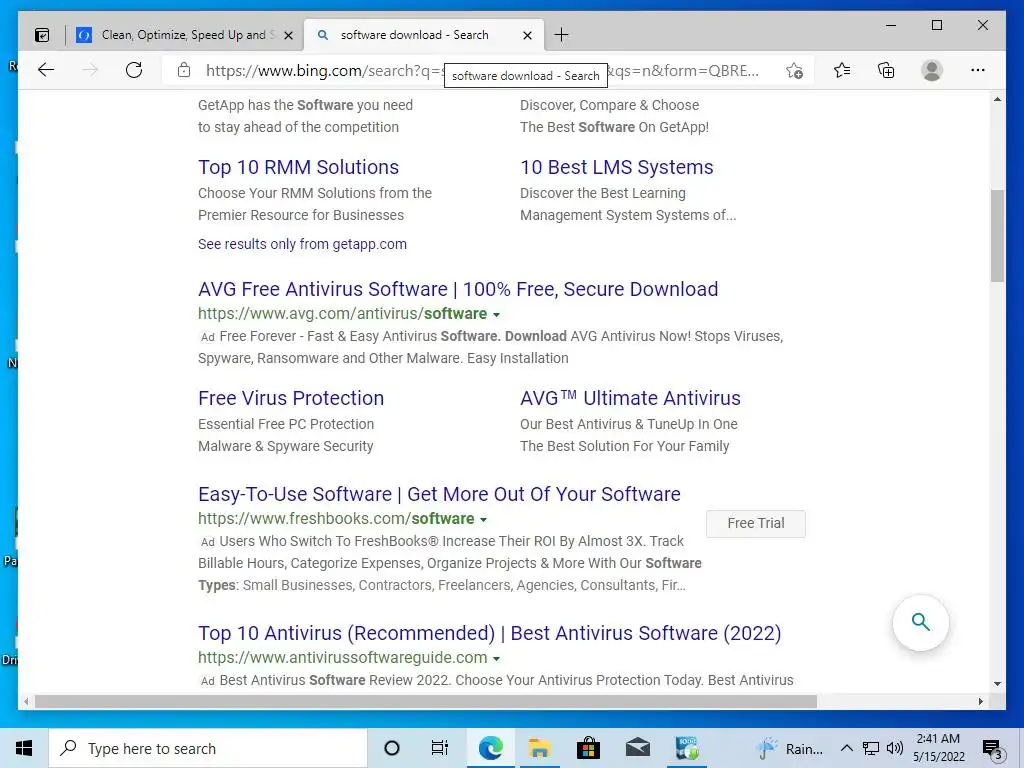Open the 'Easy-To-Use Software' FreshBooks result
Screen dimensions: 1024x768
[x=439, y=494]
